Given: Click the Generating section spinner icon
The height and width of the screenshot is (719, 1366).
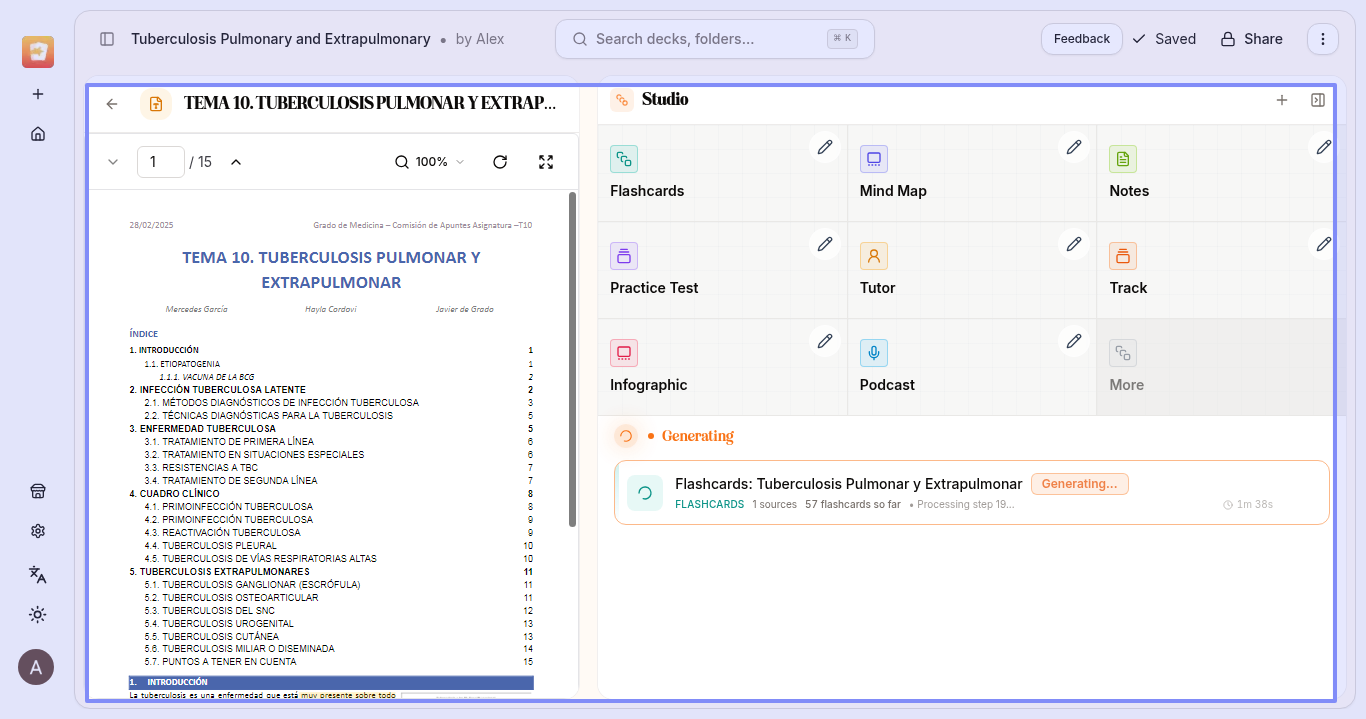Looking at the screenshot, I should click(626, 436).
